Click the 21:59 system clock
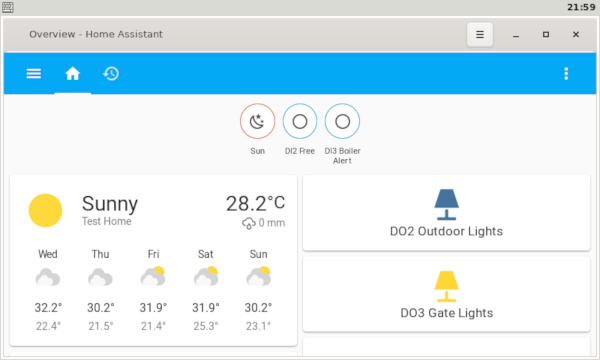Screen dimensions: 600x360 581,7
